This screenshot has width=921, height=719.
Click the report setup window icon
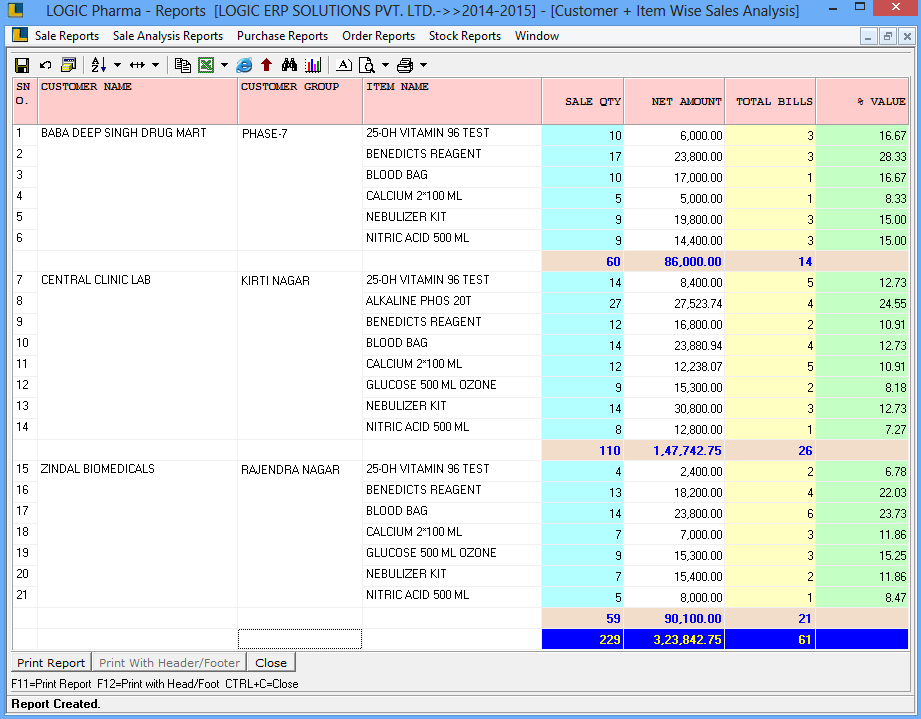(69, 65)
